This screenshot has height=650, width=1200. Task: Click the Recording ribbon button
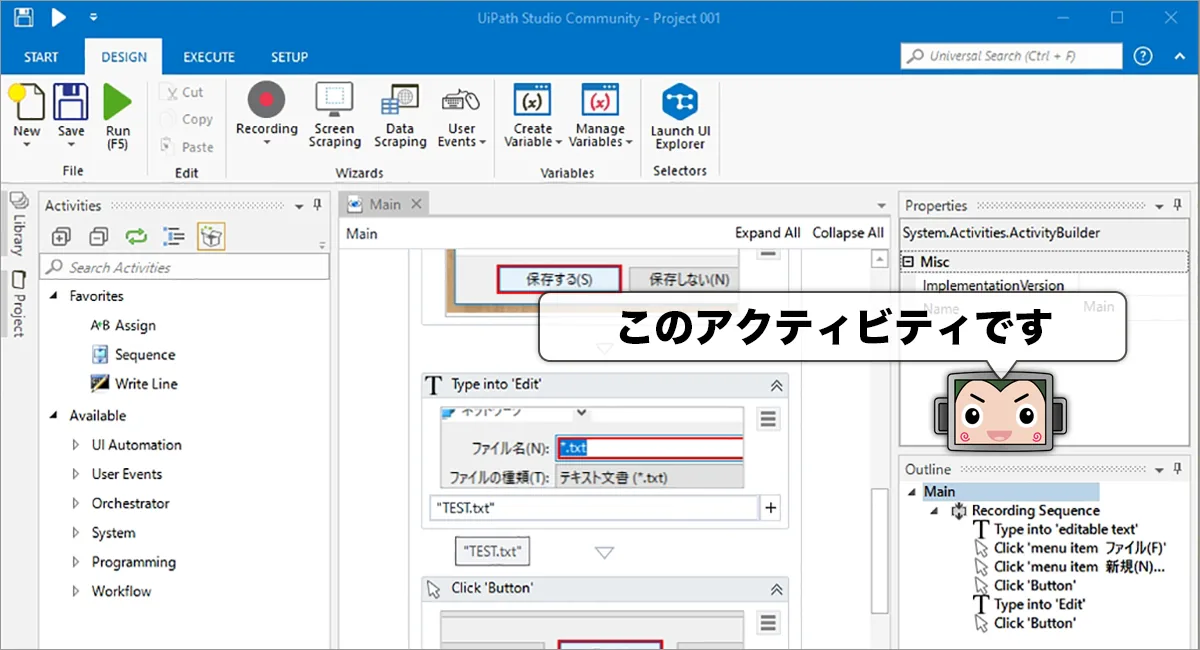coord(267,114)
